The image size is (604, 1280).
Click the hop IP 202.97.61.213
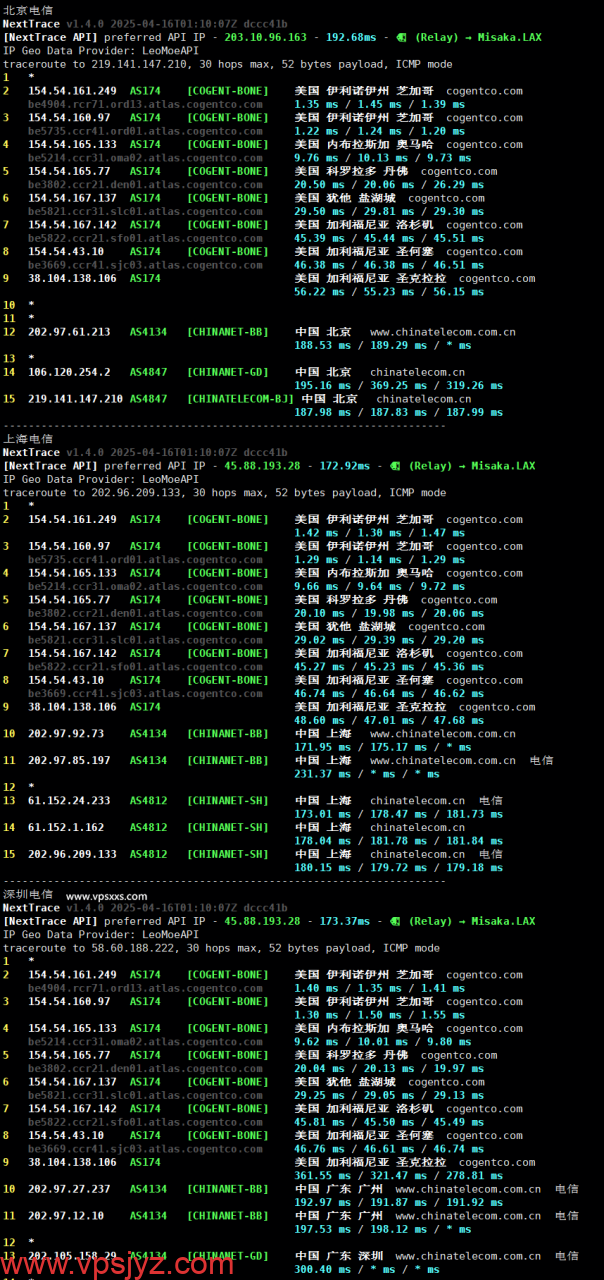69,331
